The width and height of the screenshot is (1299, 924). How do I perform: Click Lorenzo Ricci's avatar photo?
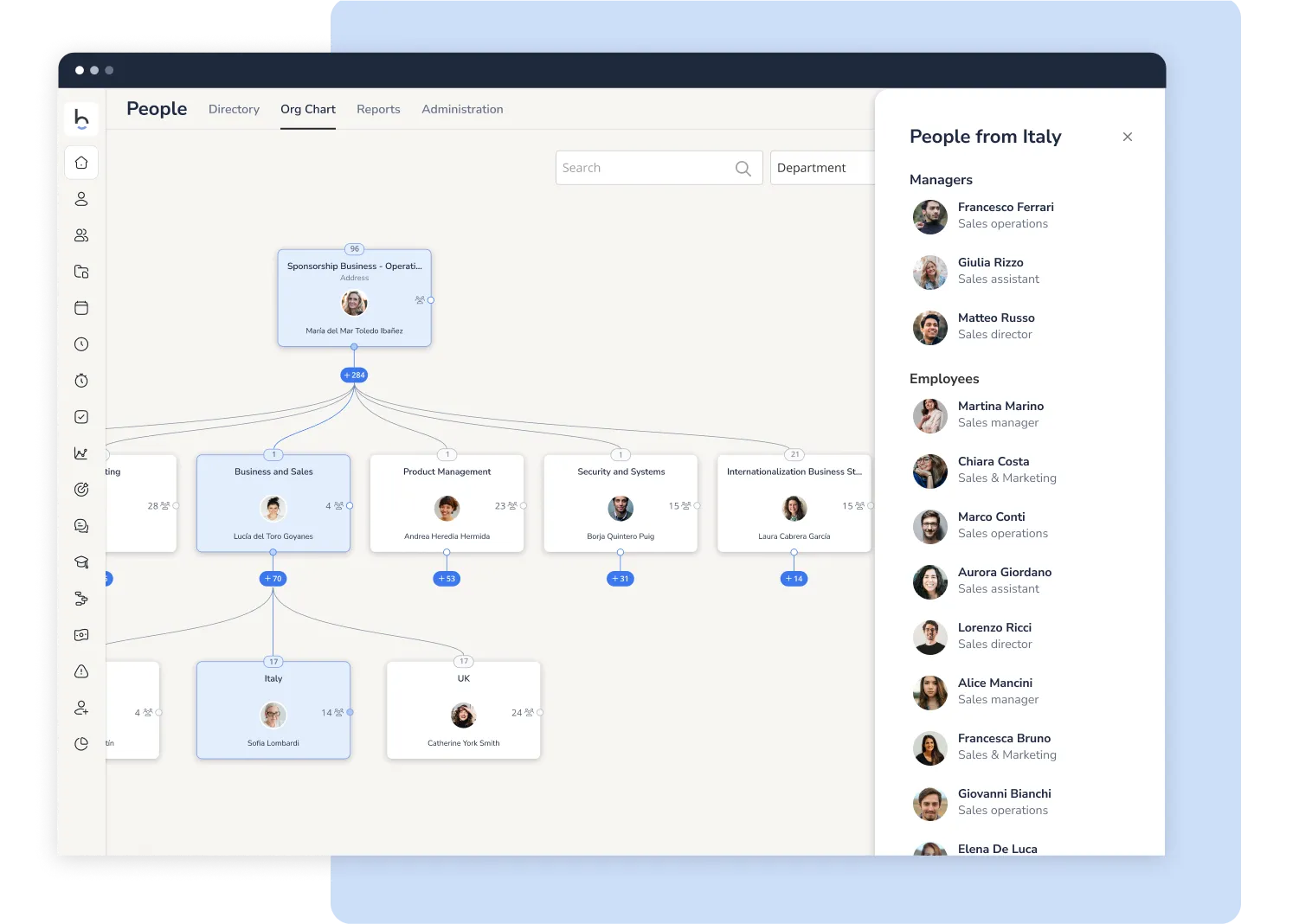tap(930, 638)
